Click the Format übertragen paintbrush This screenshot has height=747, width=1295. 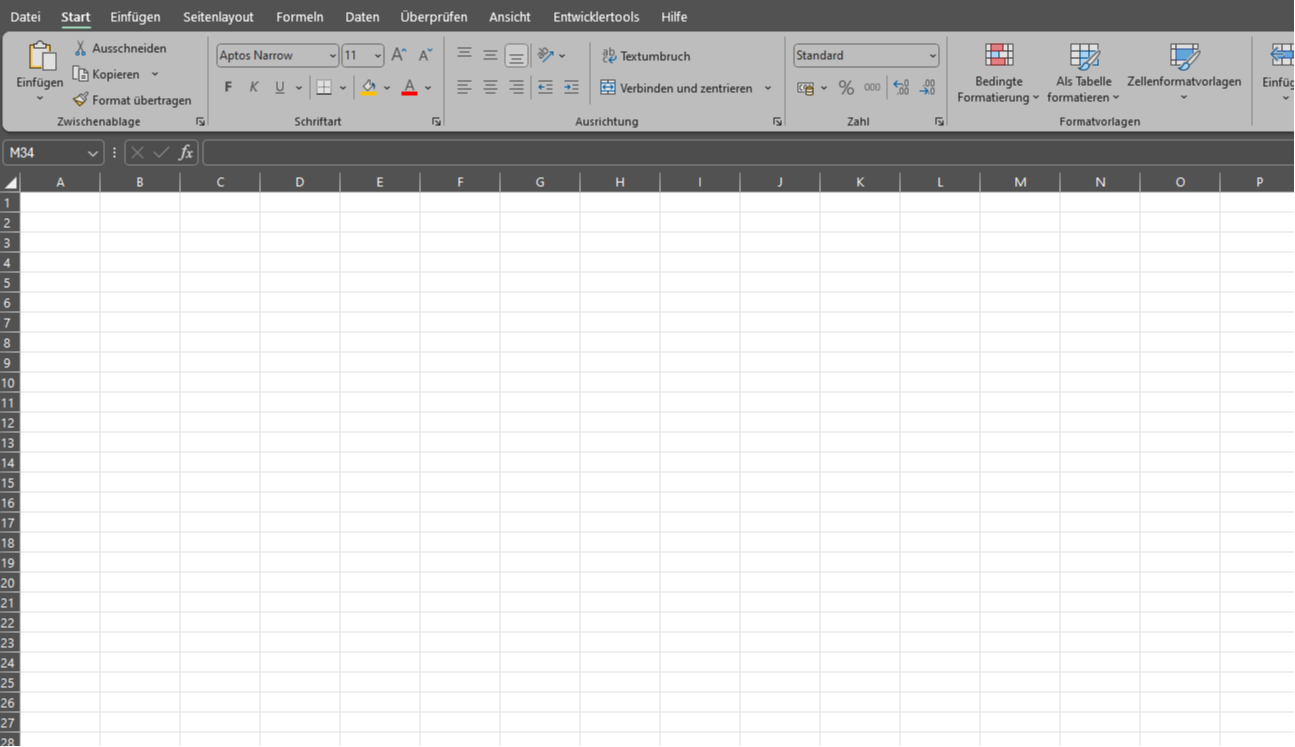(x=80, y=100)
